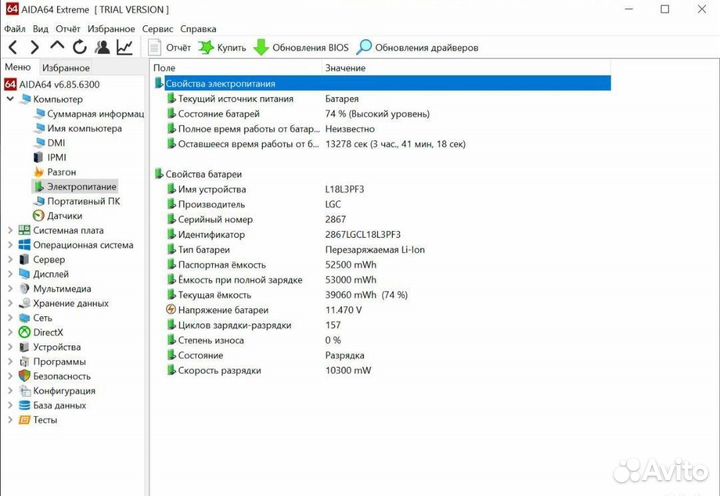Screen dimensions: 720x496
Task: Select the Свойства батареи group header
Action: tap(382, 174)
